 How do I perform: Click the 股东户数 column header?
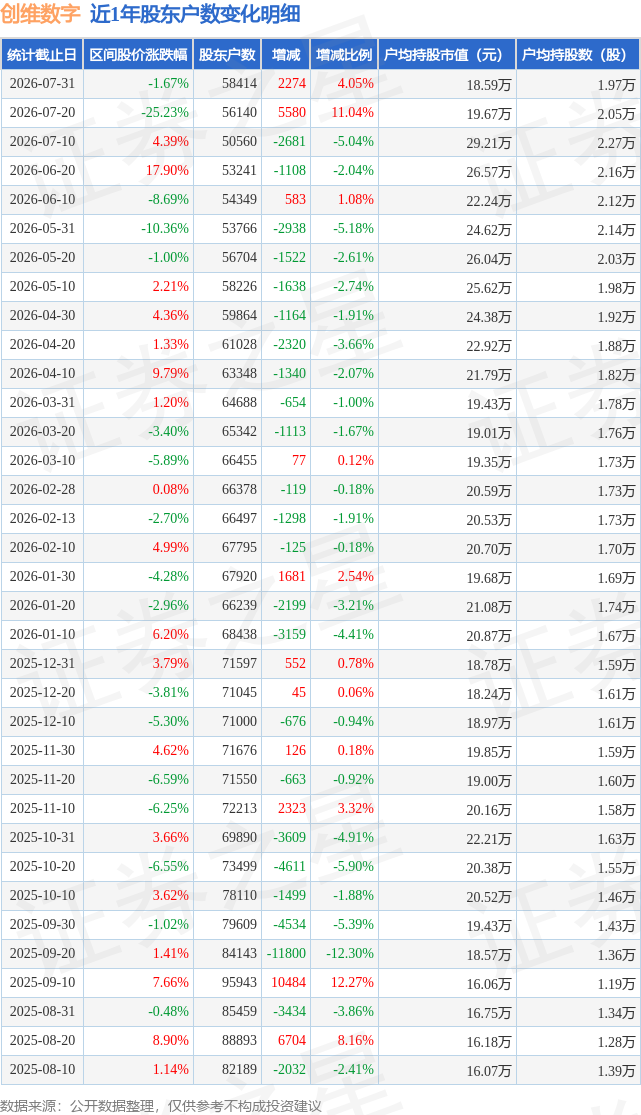(x=227, y=55)
